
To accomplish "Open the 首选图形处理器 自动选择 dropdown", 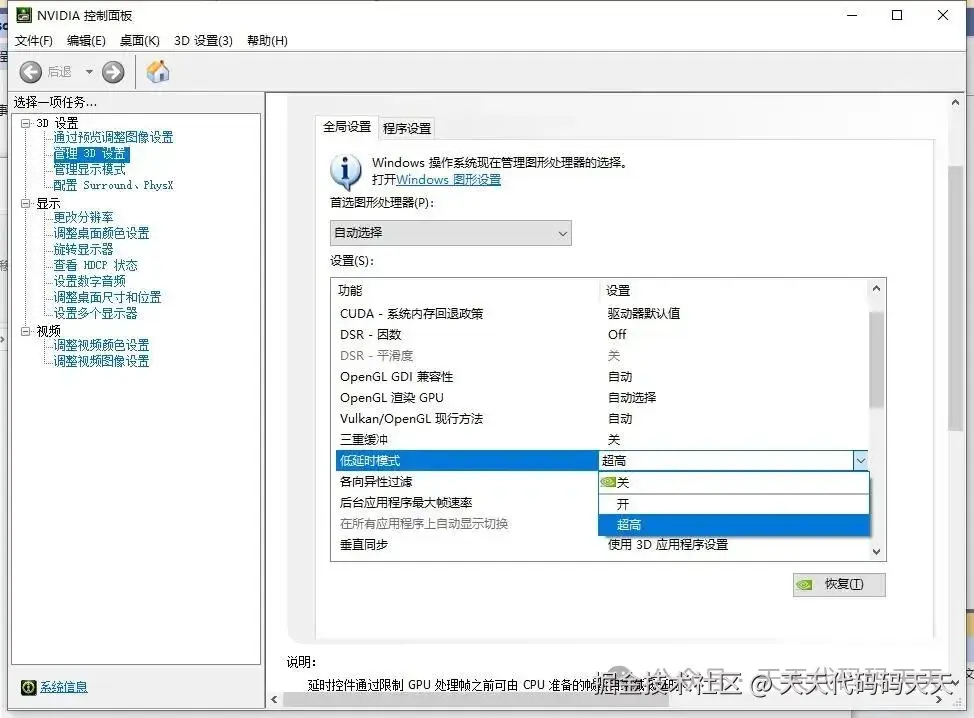I will (x=450, y=233).
